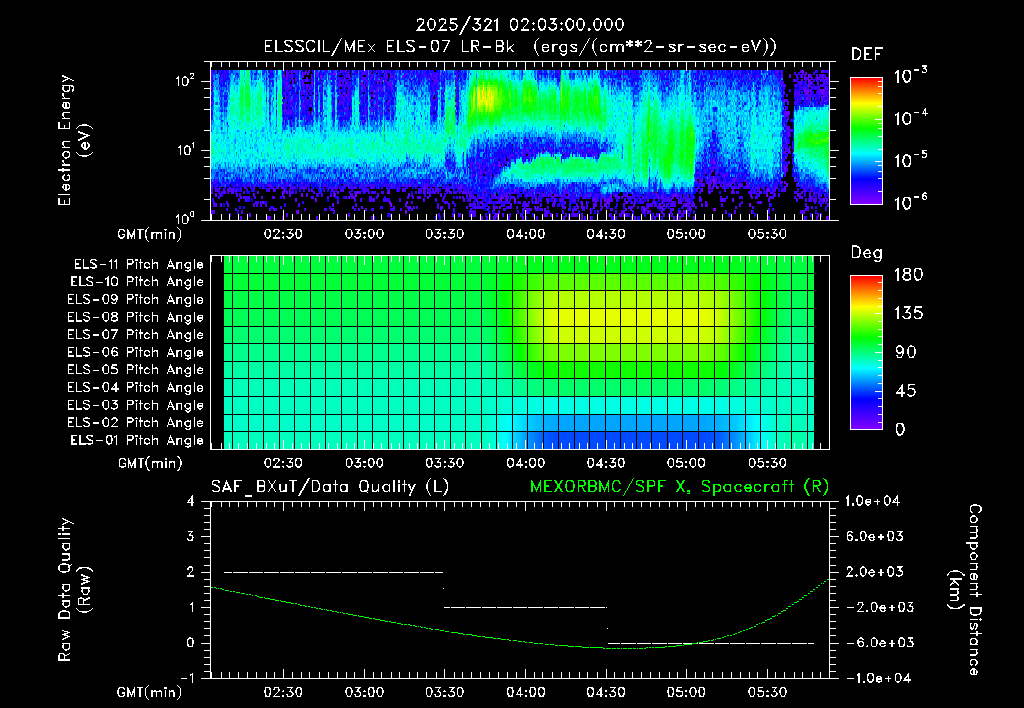
Task: Click the data quality line segment at level 2
Action: pyautogui.click(x=334, y=572)
